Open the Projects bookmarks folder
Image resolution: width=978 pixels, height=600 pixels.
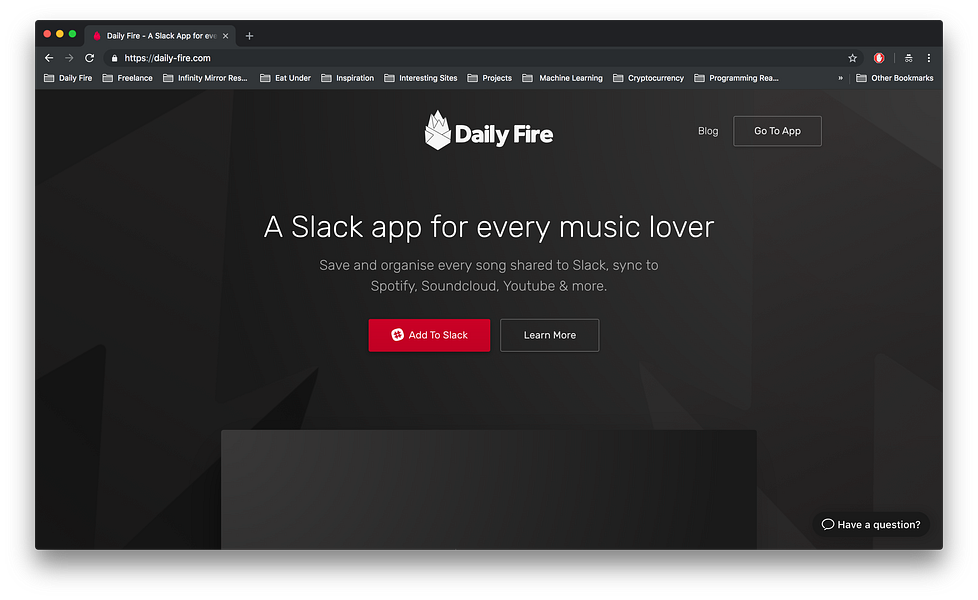490,78
